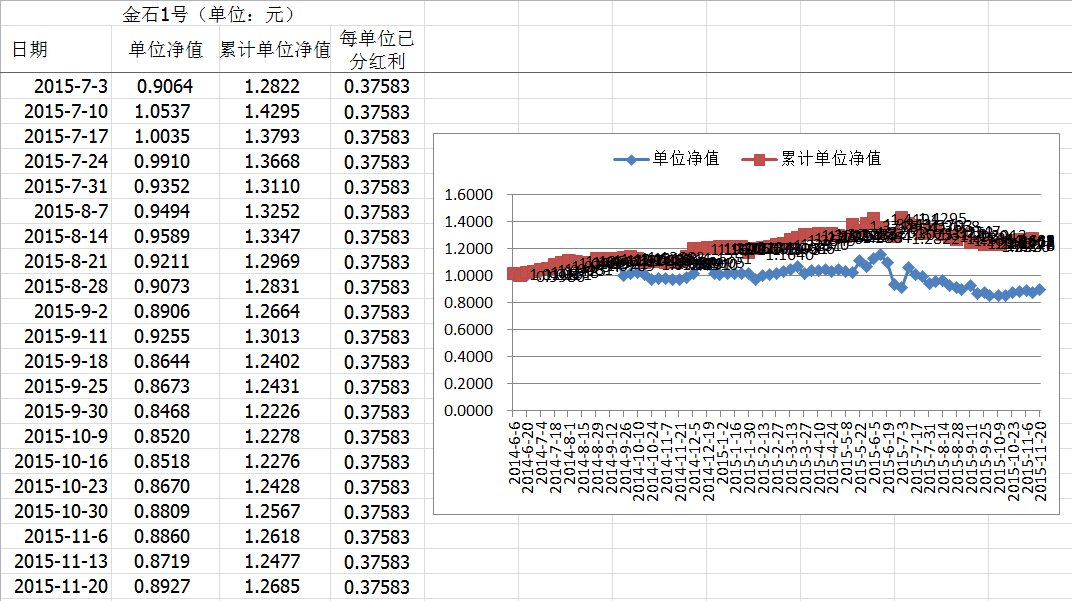The height and width of the screenshot is (601, 1072).
Task: Click the title cell 金石1号（单位：元）
Action: 208,14
